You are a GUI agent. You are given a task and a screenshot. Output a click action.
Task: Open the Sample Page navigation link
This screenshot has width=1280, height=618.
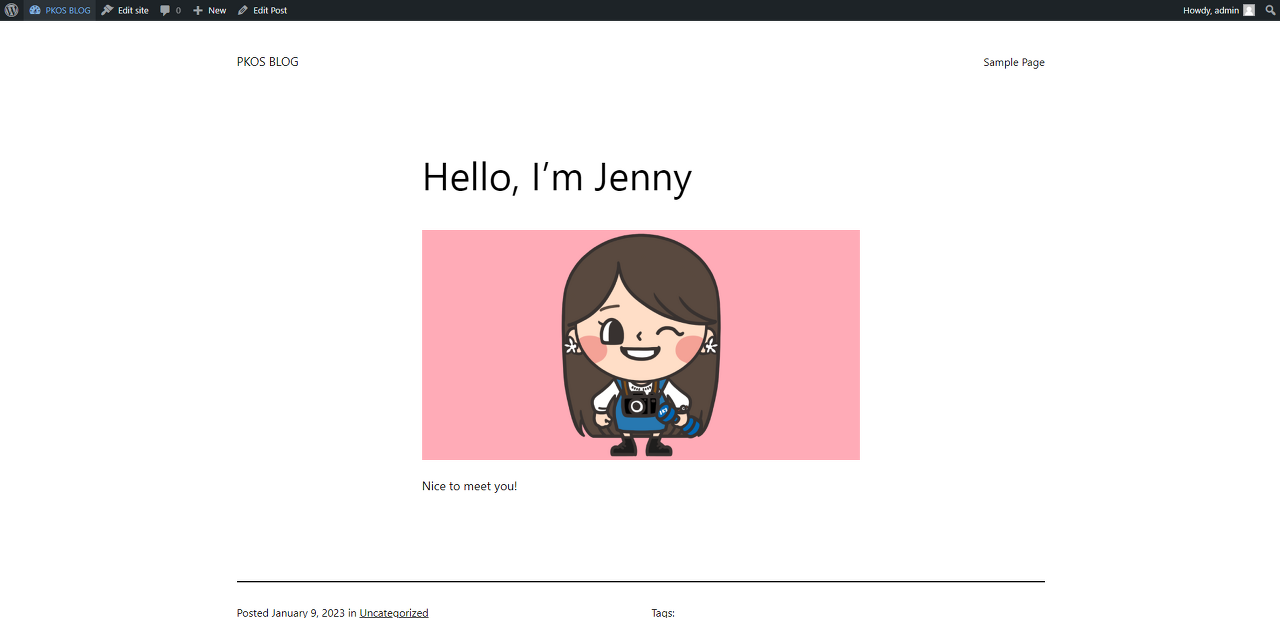(x=1014, y=62)
